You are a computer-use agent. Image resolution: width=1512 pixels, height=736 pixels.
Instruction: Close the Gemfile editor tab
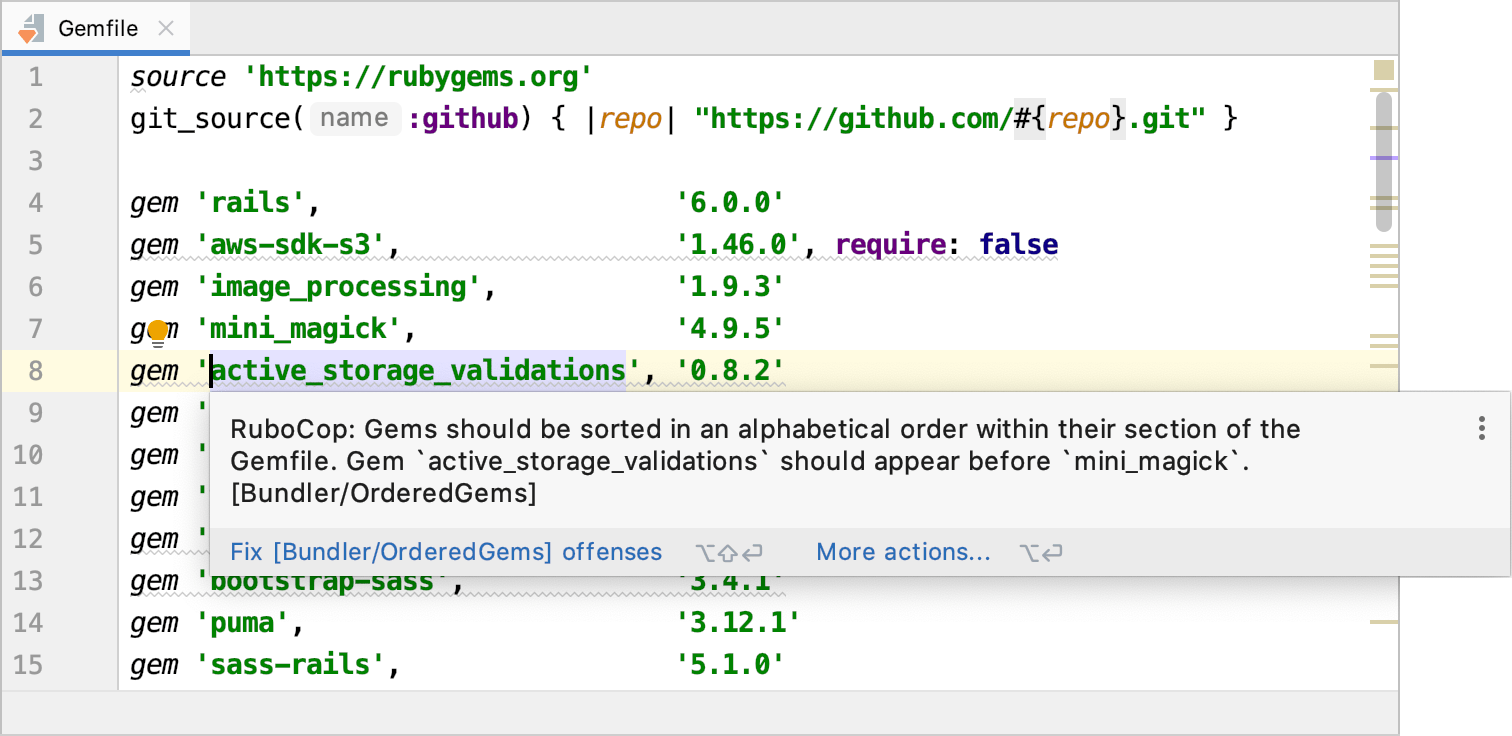tap(167, 29)
